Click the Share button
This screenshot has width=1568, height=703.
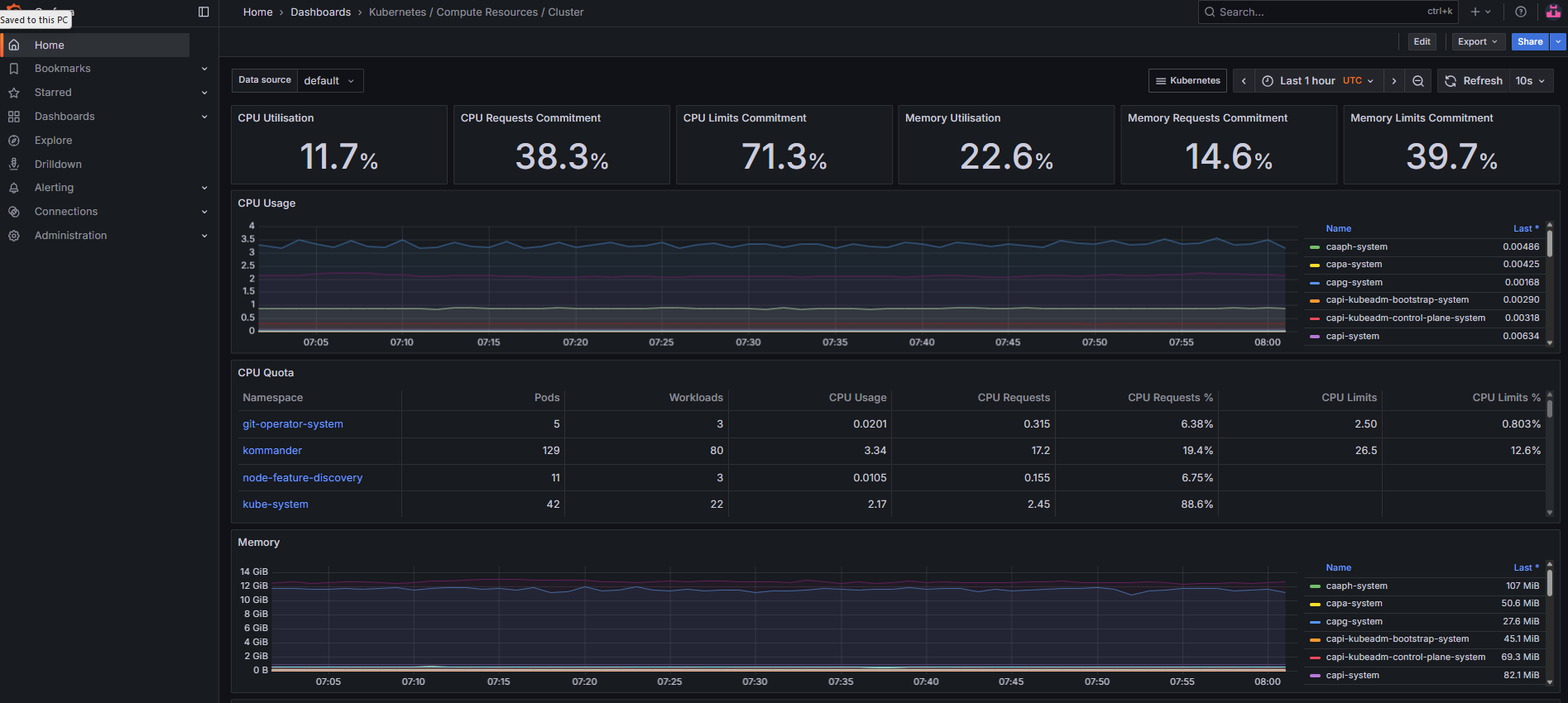1530,42
